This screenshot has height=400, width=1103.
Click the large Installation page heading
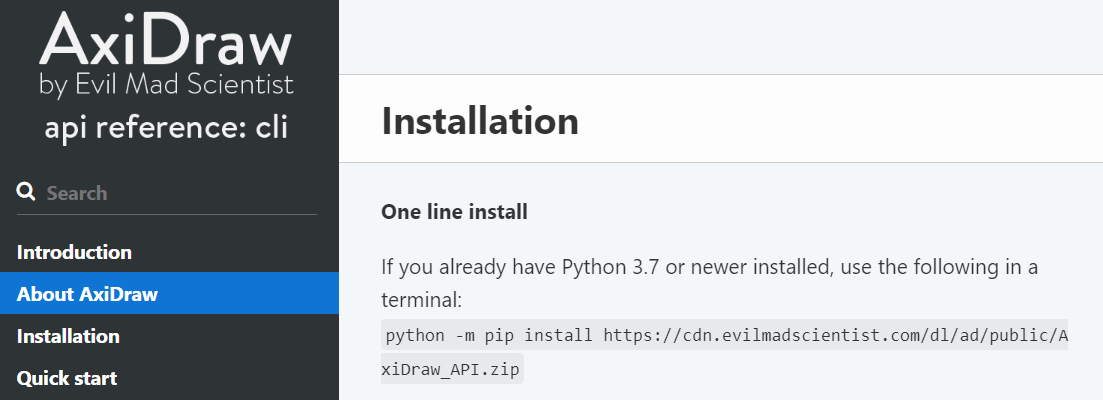pyautogui.click(x=480, y=120)
